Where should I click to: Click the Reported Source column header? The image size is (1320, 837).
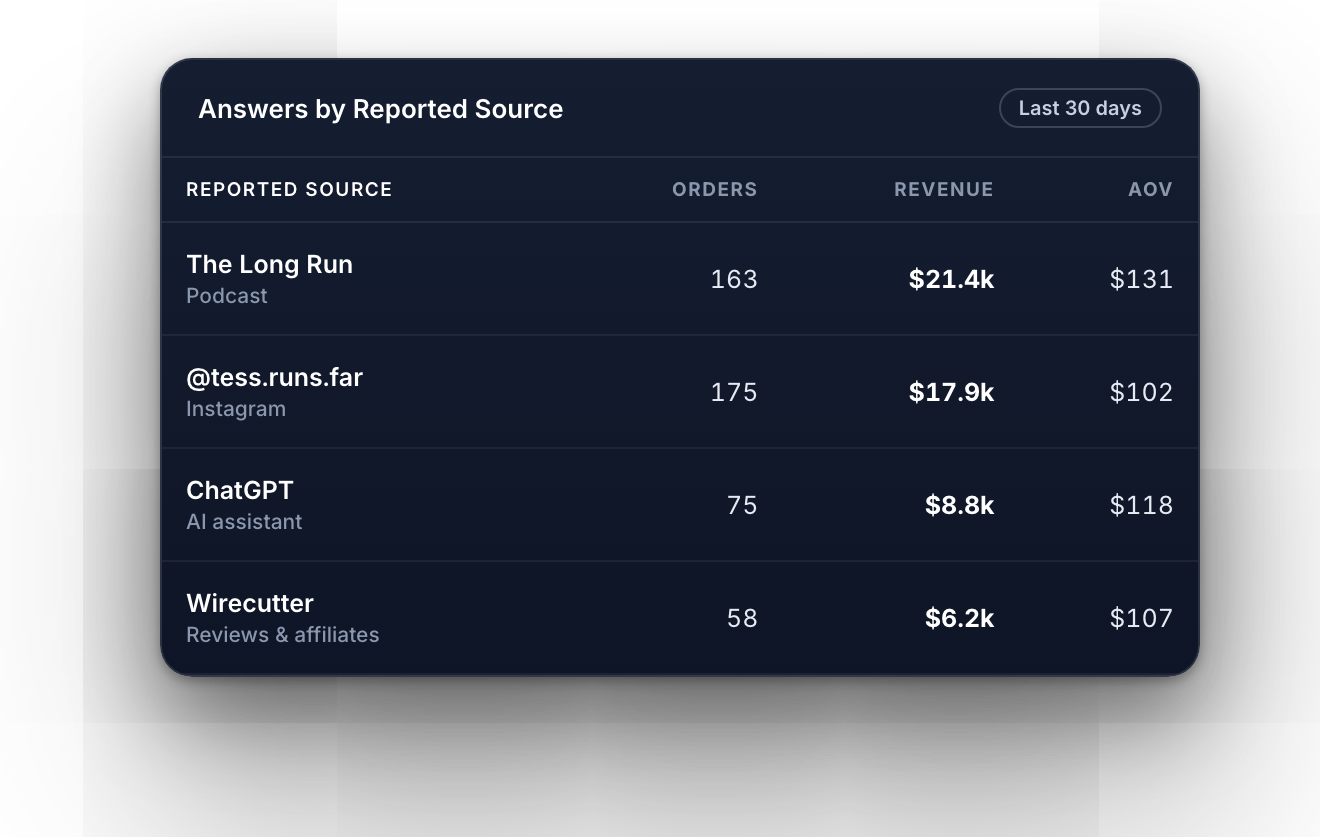pyautogui.click(x=289, y=189)
